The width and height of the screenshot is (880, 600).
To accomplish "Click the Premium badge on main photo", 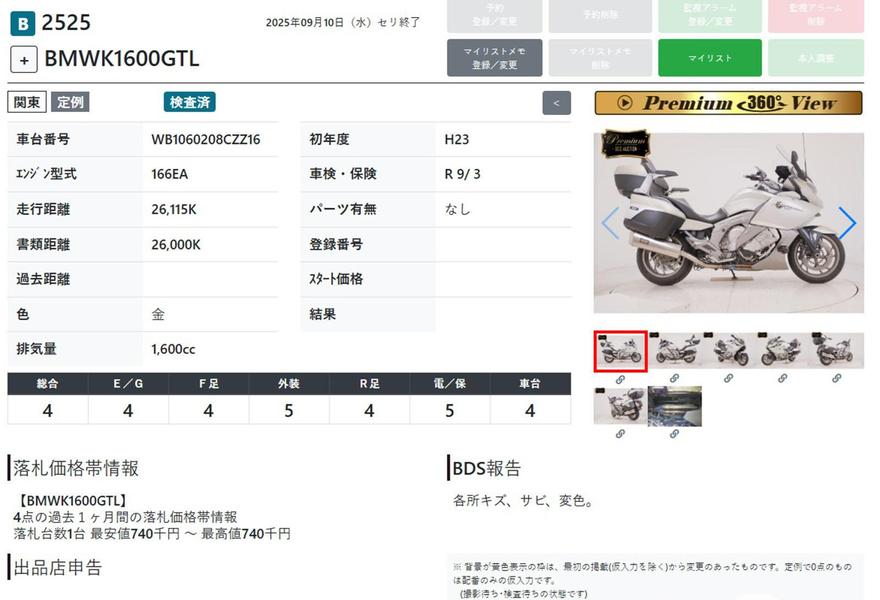I will pos(625,144).
